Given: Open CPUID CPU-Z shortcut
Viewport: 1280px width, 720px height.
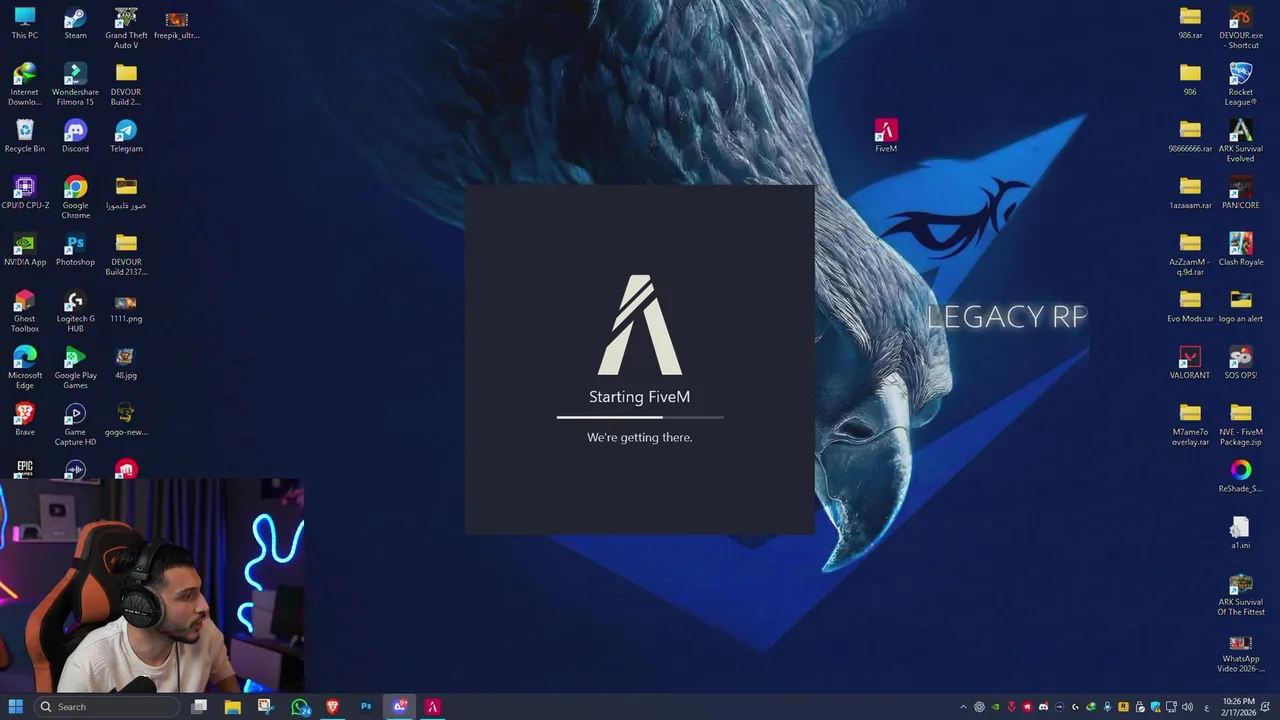Looking at the screenshot, I should click(25, 193).
